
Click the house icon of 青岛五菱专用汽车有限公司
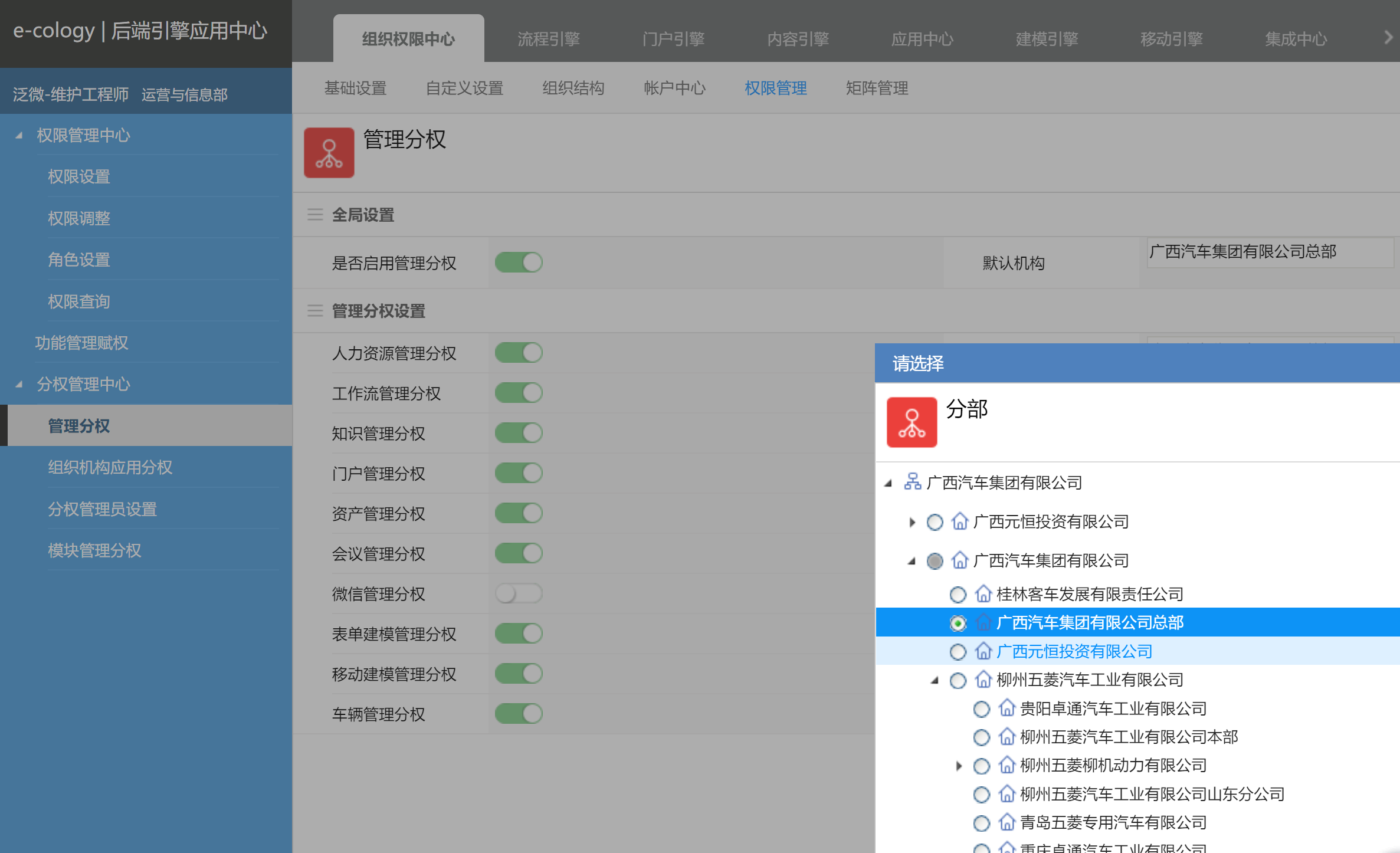point(1006,823)
